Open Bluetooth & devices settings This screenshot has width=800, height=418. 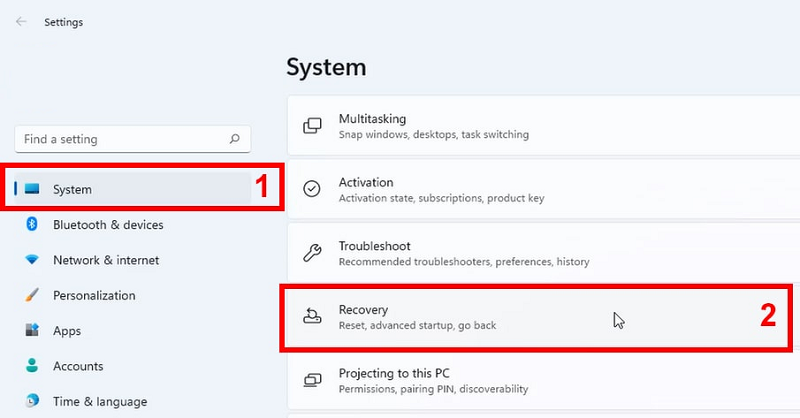[108, 225]
